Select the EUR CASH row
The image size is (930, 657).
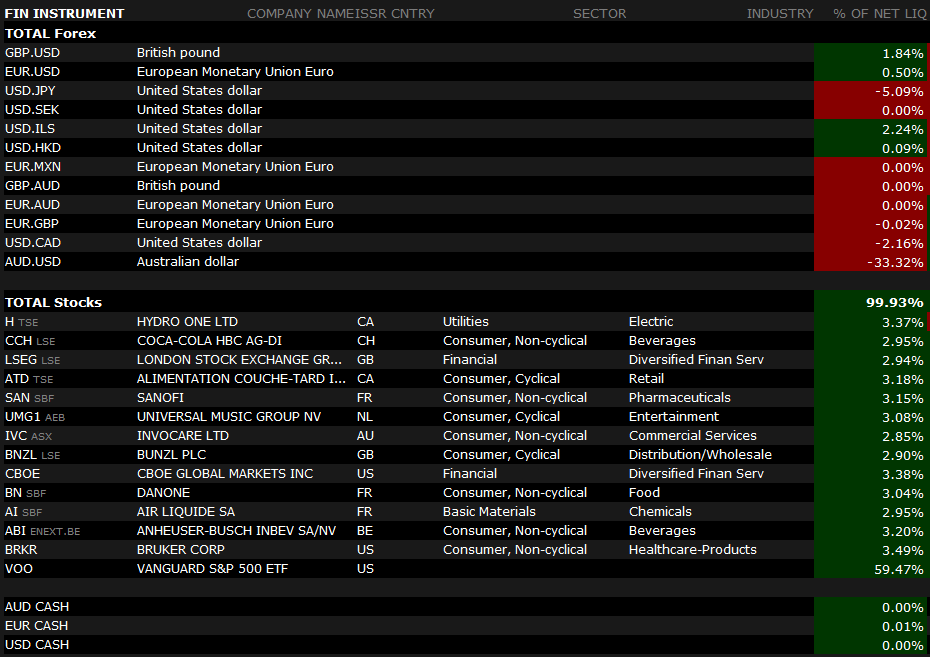coord(465,626)
